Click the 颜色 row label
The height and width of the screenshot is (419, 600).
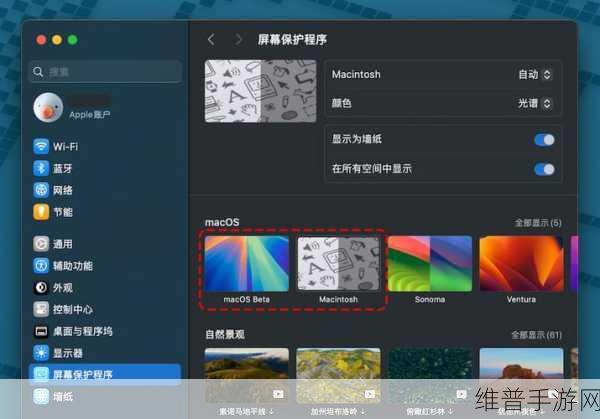341,103
